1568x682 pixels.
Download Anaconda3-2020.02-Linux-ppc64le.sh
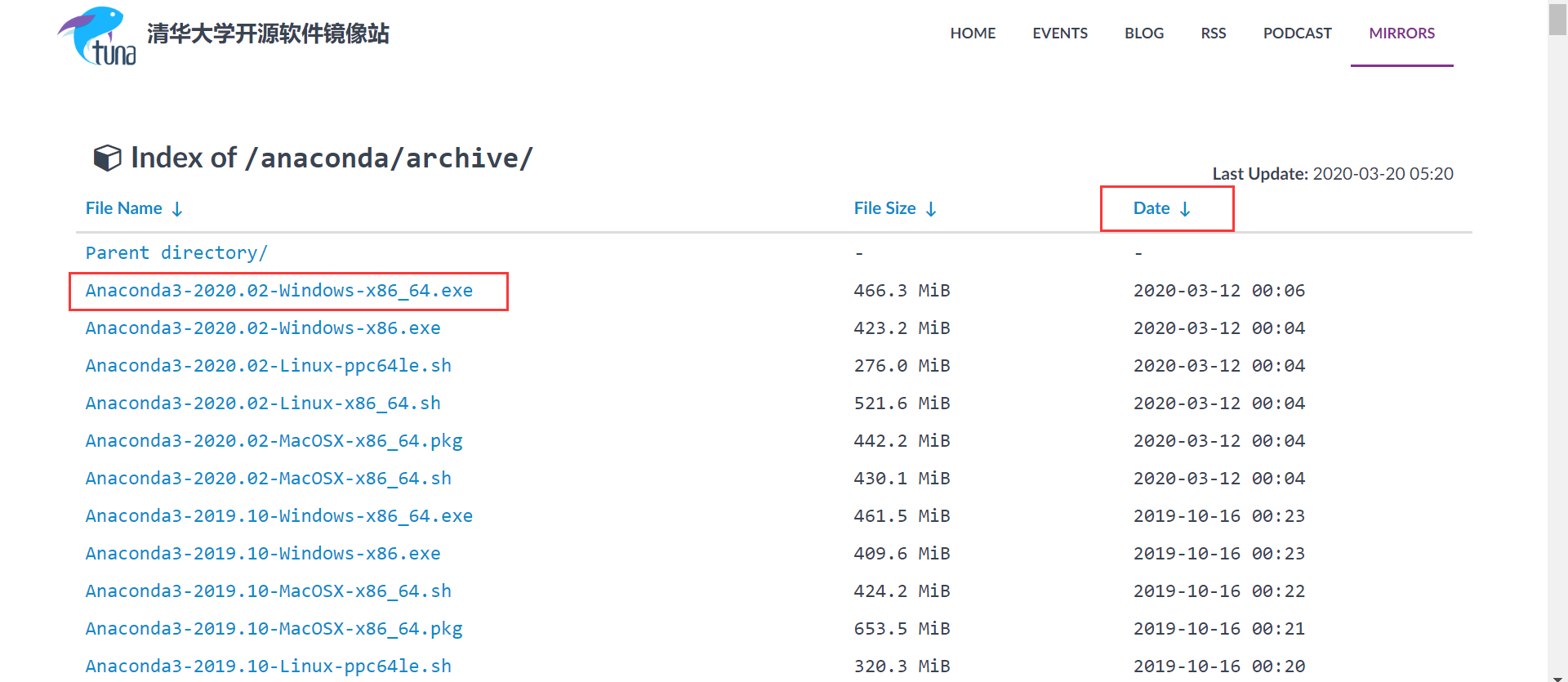[269, 366]
